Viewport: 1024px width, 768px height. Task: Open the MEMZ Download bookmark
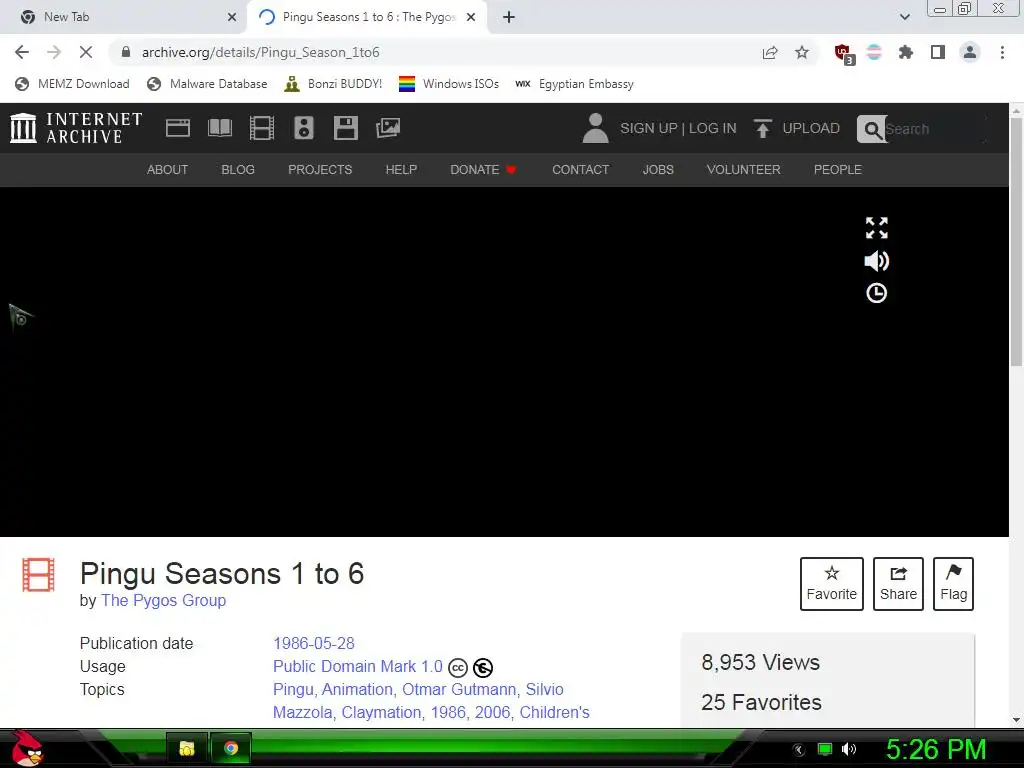tap(72, 84)
